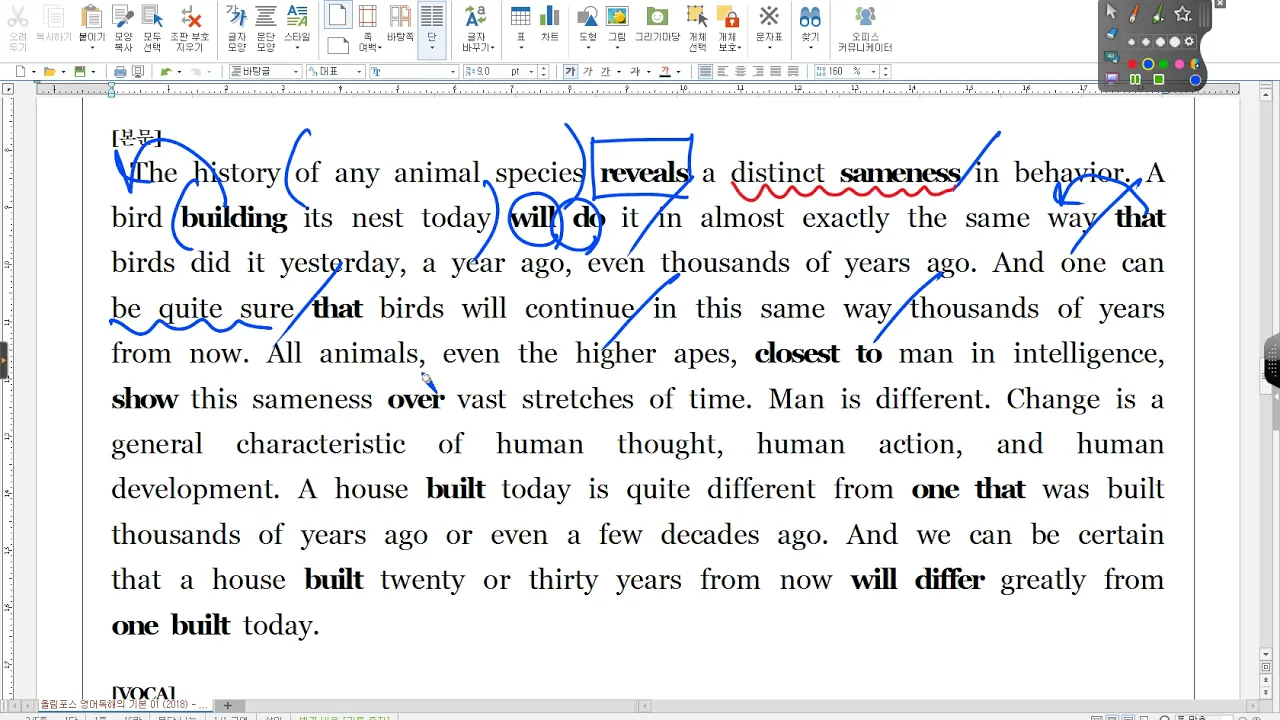Image resolution: width=1280 pixels, height=720 pixels.
Task: Toggle justify paragraph alignment
Action: (x=706, y=72)
